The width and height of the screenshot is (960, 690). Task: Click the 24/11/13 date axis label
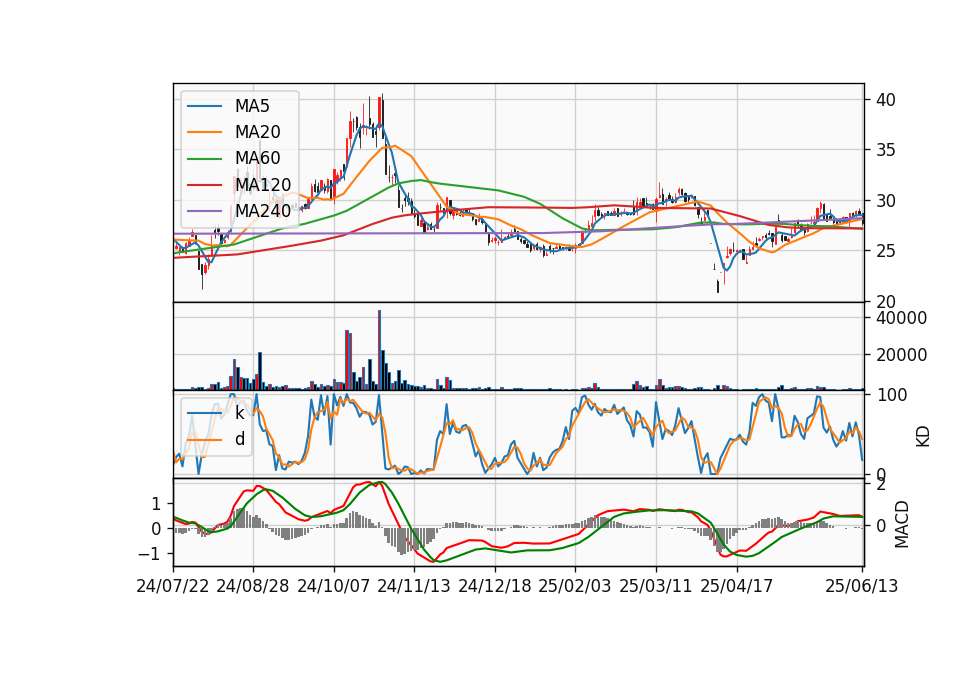[x=414, y=587]
